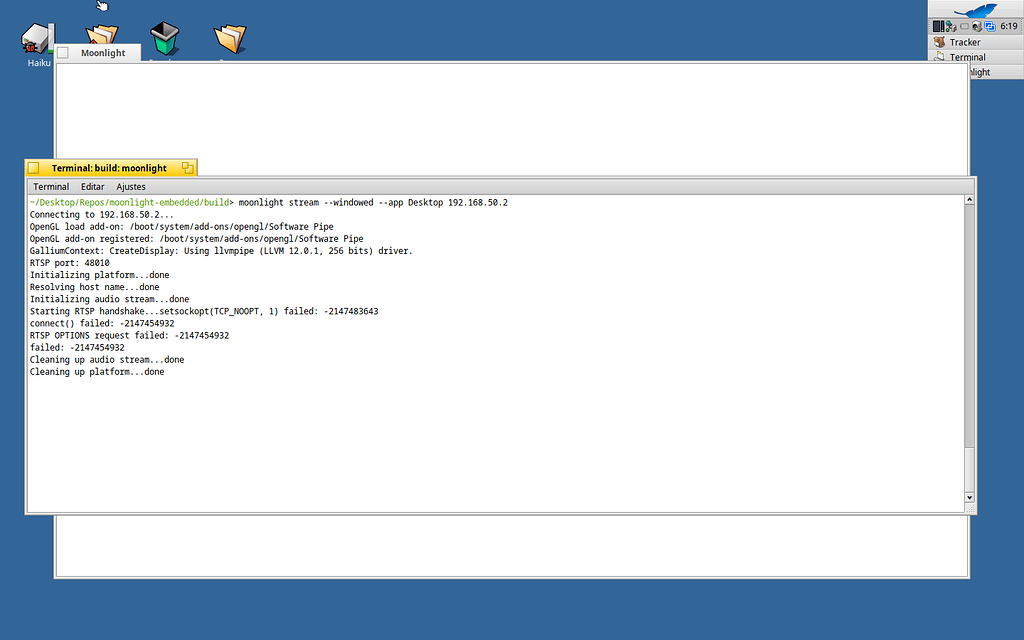Click the Deskbar clock showing 6:19
The image size is (1024, 640).
(1008, 27)
